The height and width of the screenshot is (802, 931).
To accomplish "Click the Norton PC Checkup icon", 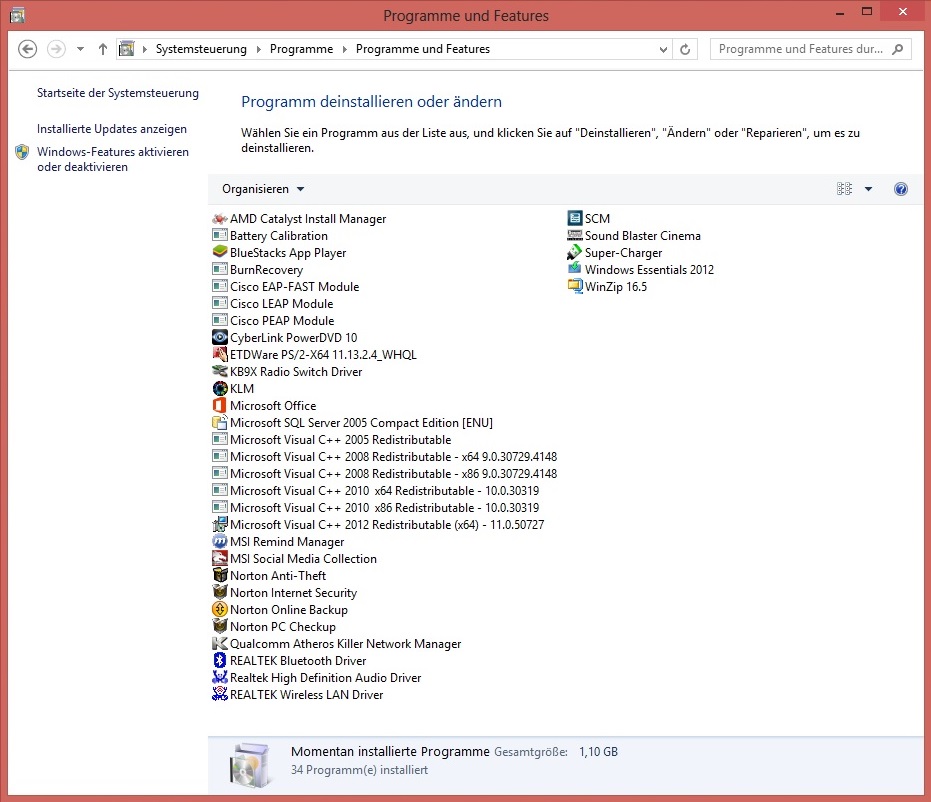I will click(x=220, y=626).
